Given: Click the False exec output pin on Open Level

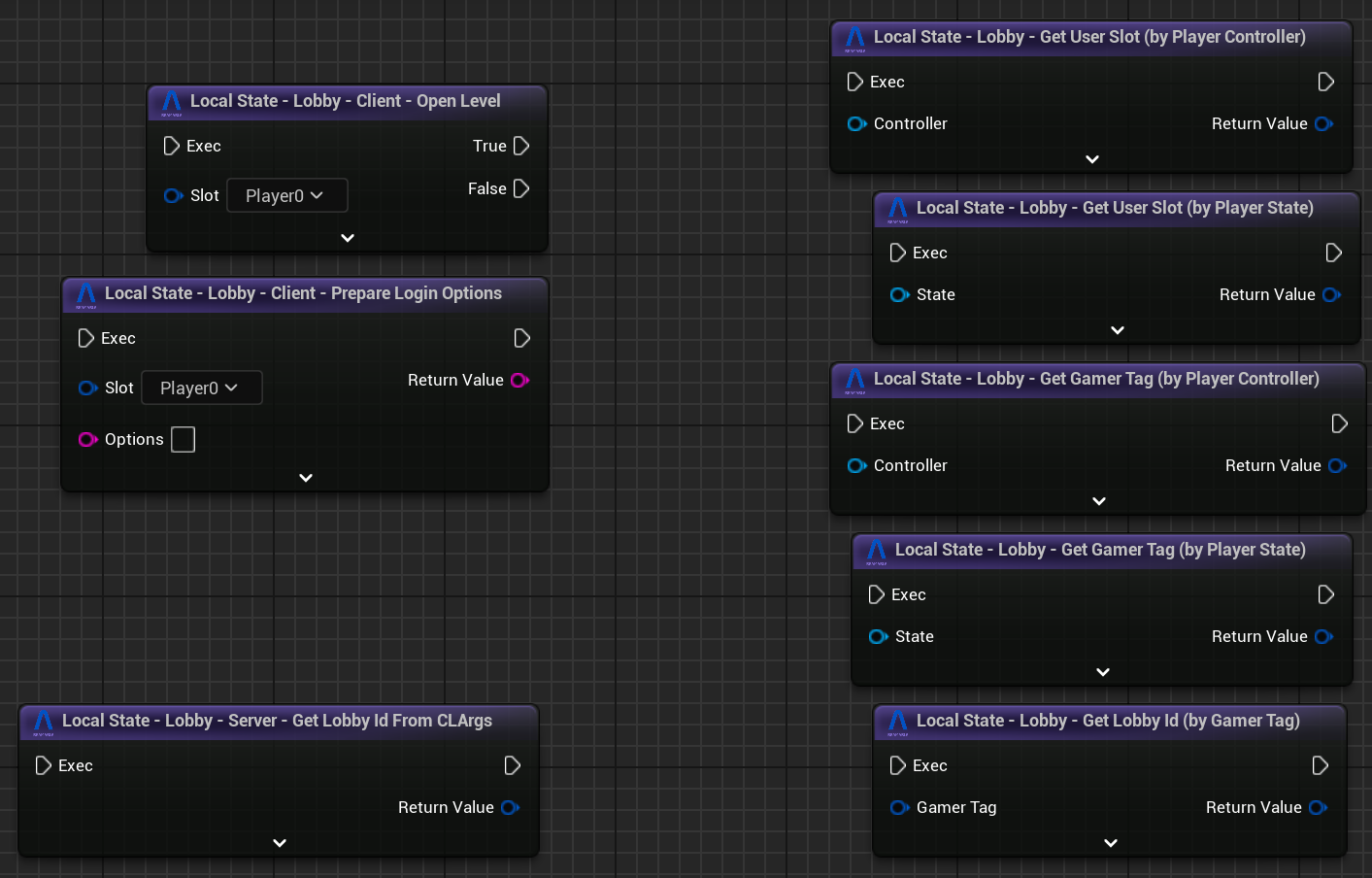Looking at the screenshot, I should point(521,188).
